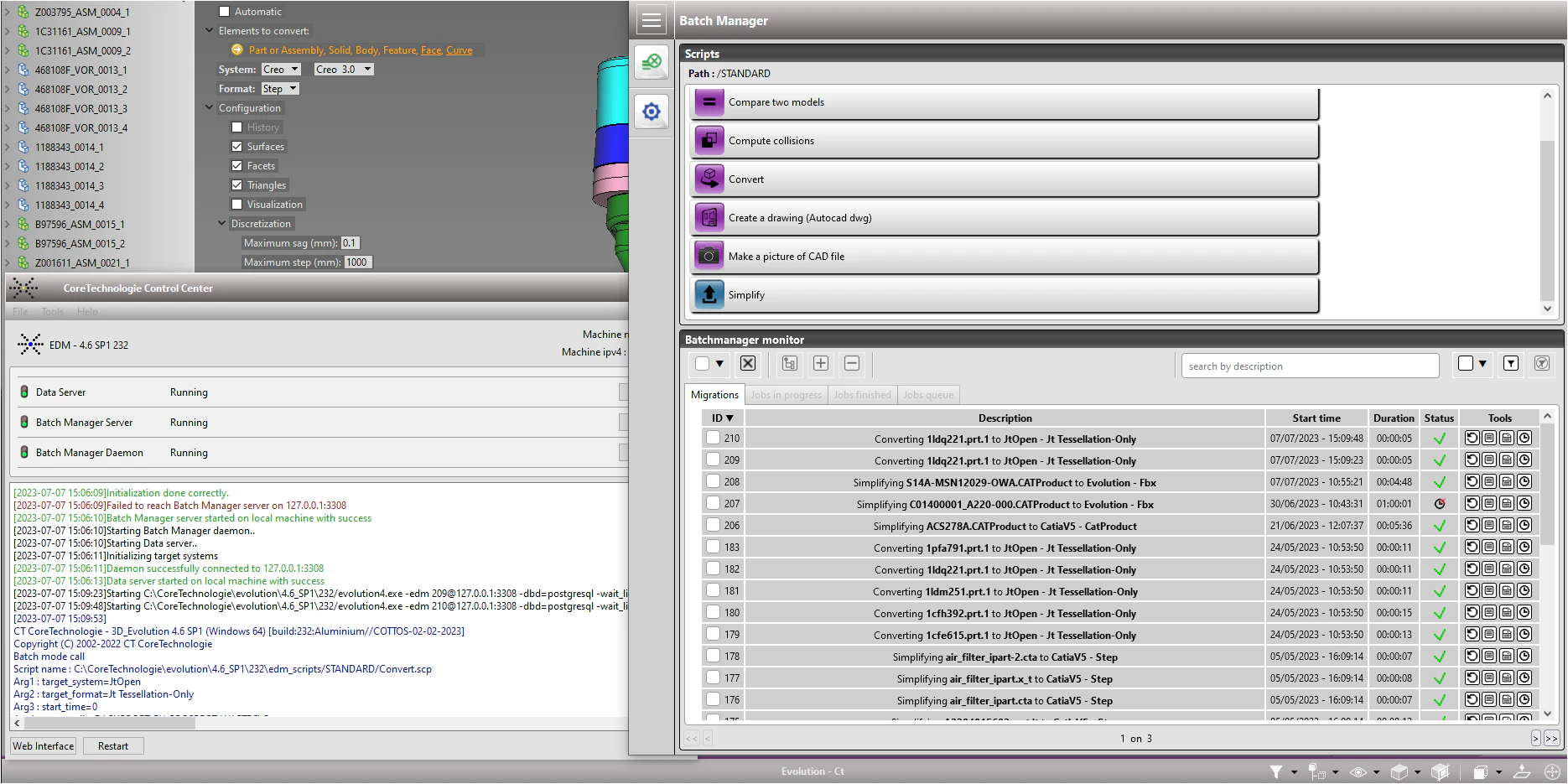
Task: Run the Make a picture of CAD file script
Action: point(1004,256)
